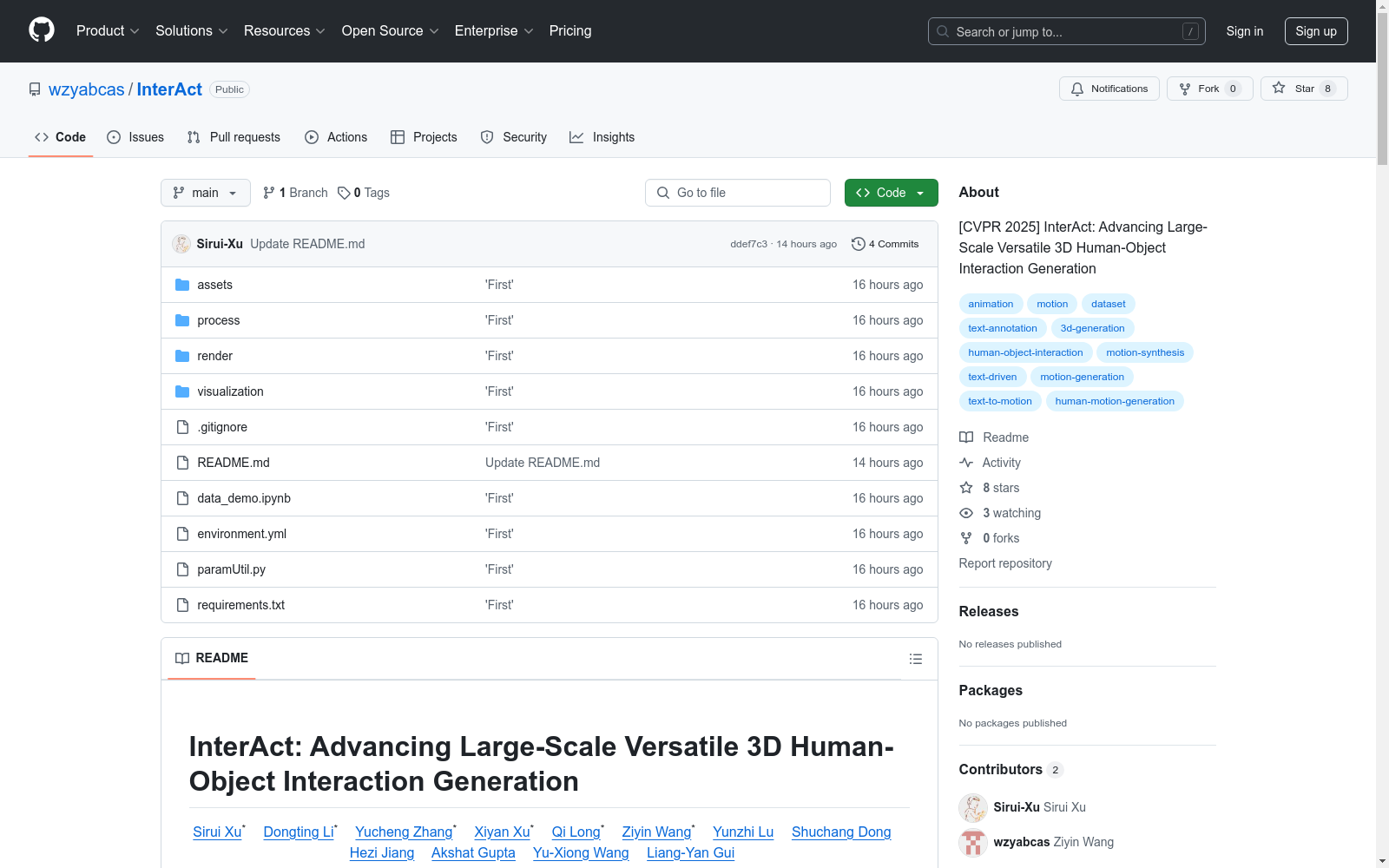Select the README tab
This screenshot has width=1389, height=868.
click(x=212, y=658)
